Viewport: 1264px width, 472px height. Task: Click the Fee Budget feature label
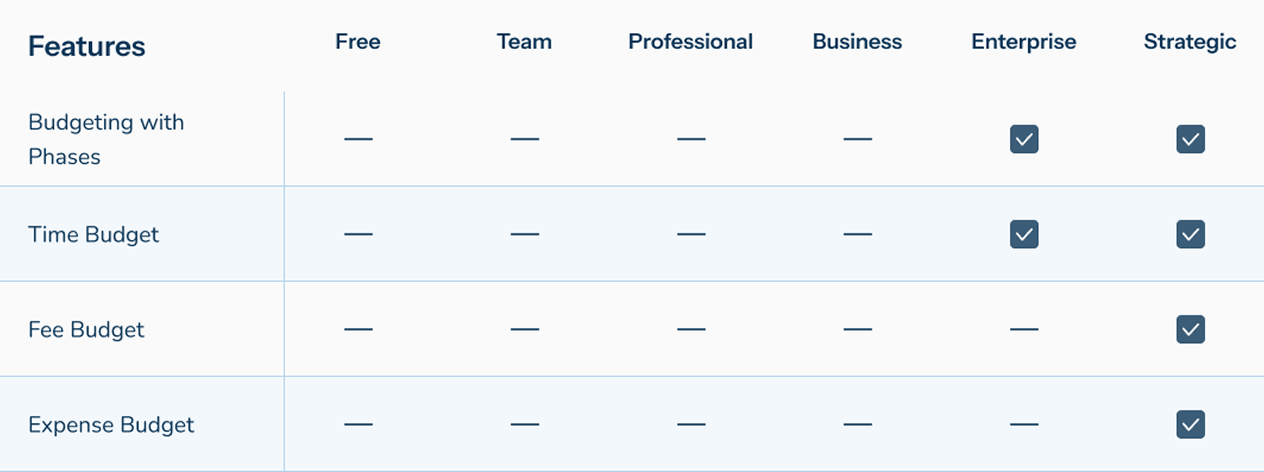point(86,329)
